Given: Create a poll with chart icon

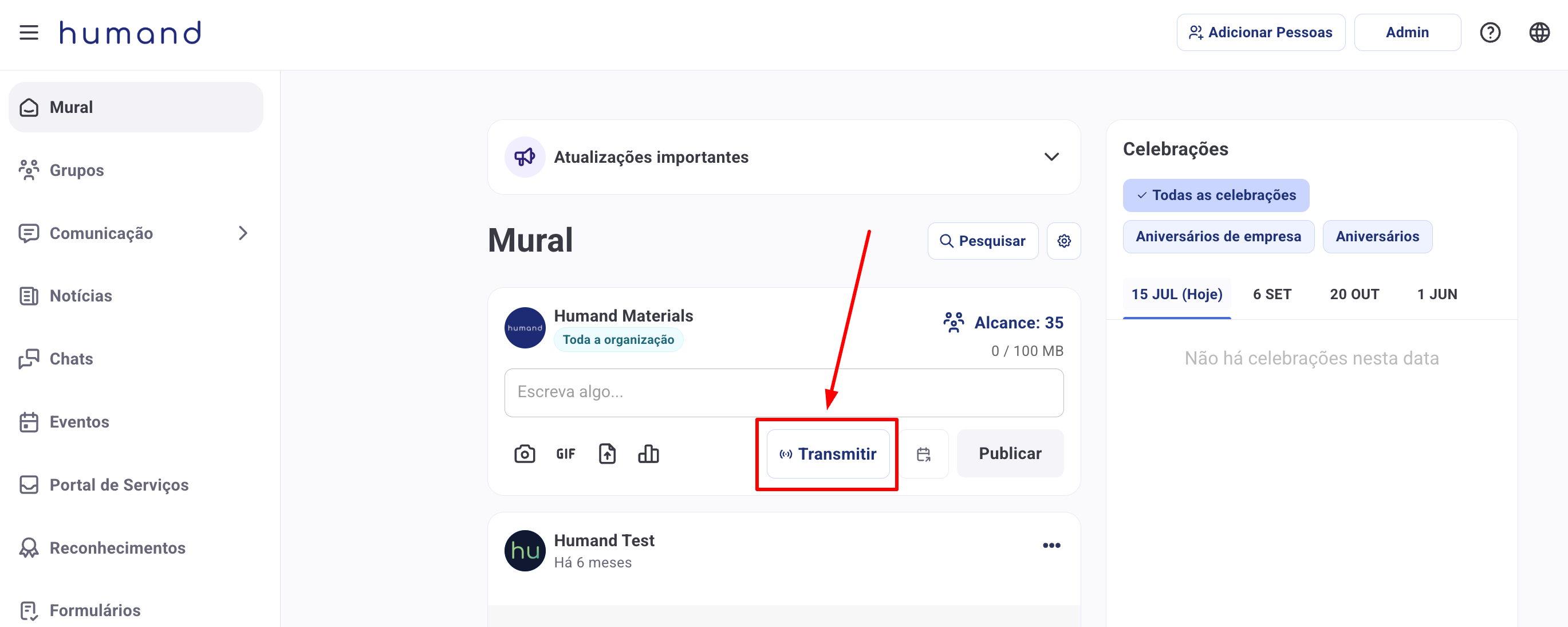Looking at the screenshot, I should [x=648, y=454].
